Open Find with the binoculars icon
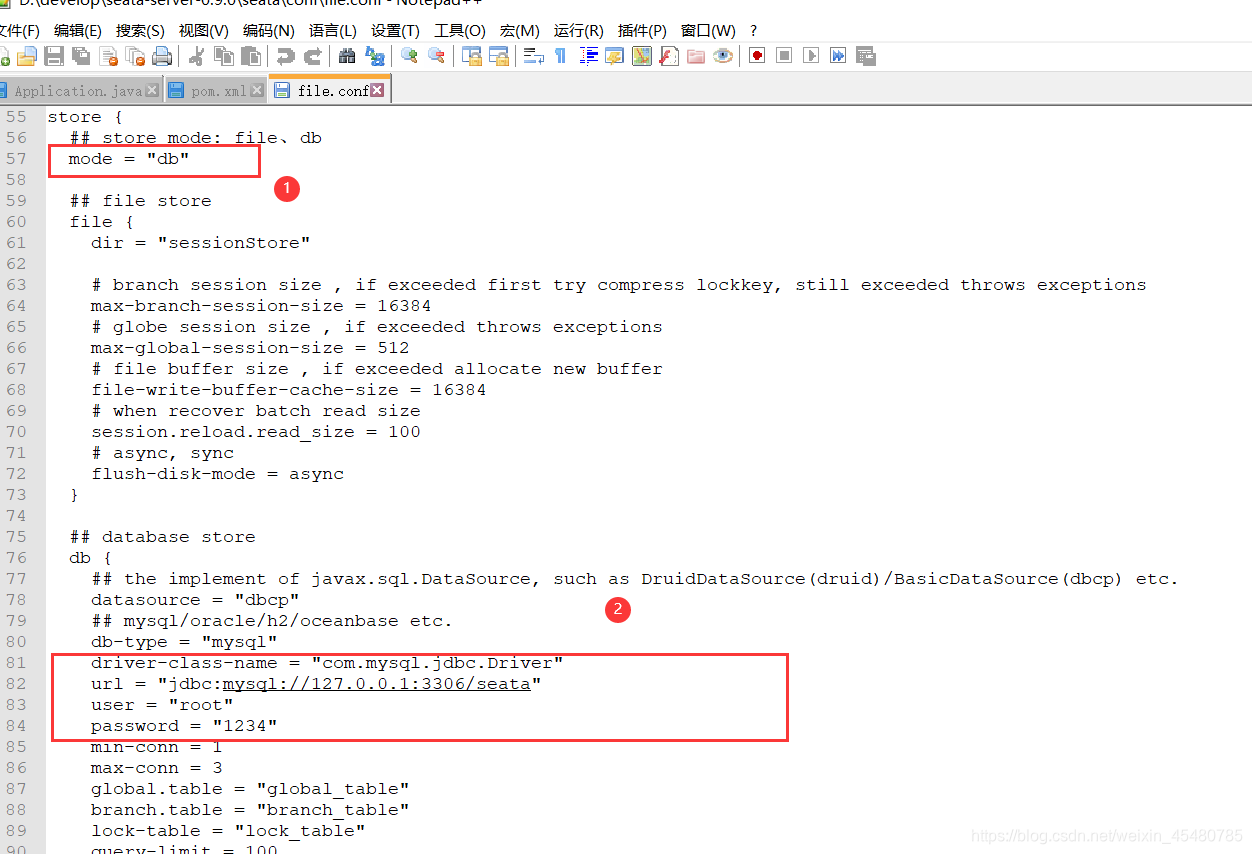This screenshot has height=854, width=1252. click(348, 56)
